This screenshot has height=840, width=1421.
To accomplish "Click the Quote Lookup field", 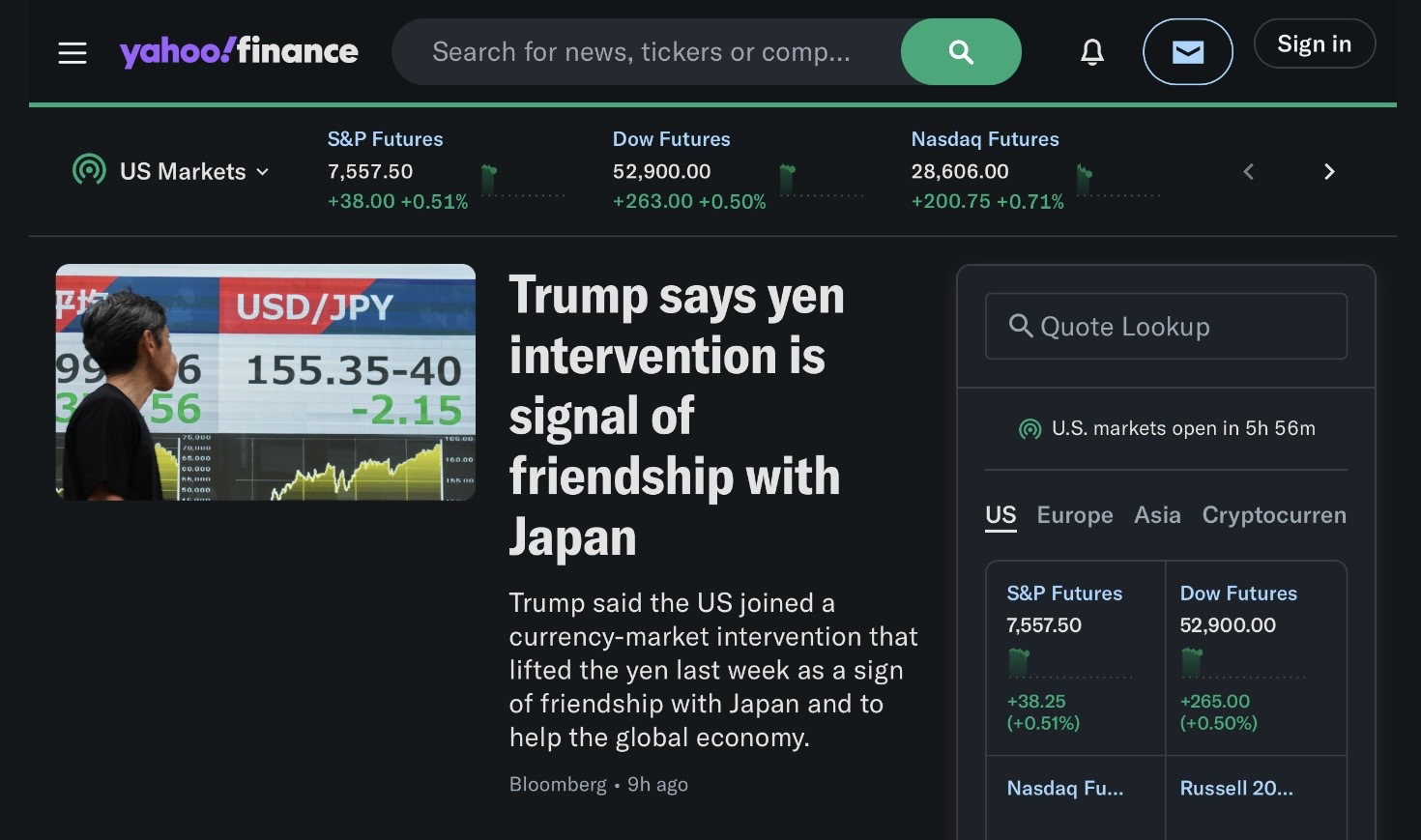I will [1166, 326].
